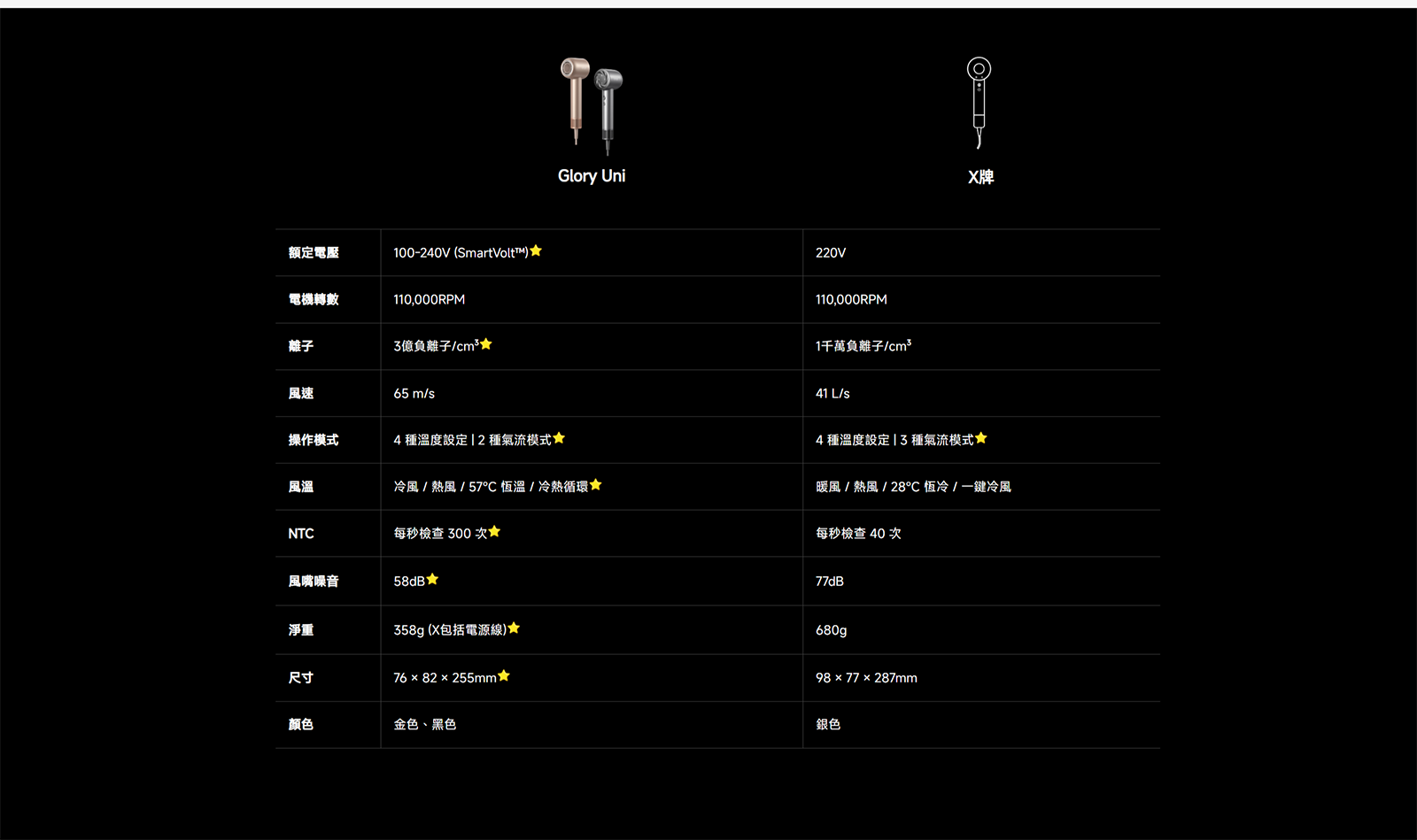Click the "1千萬負離子/cm³" value

click(x=863, y=346)
